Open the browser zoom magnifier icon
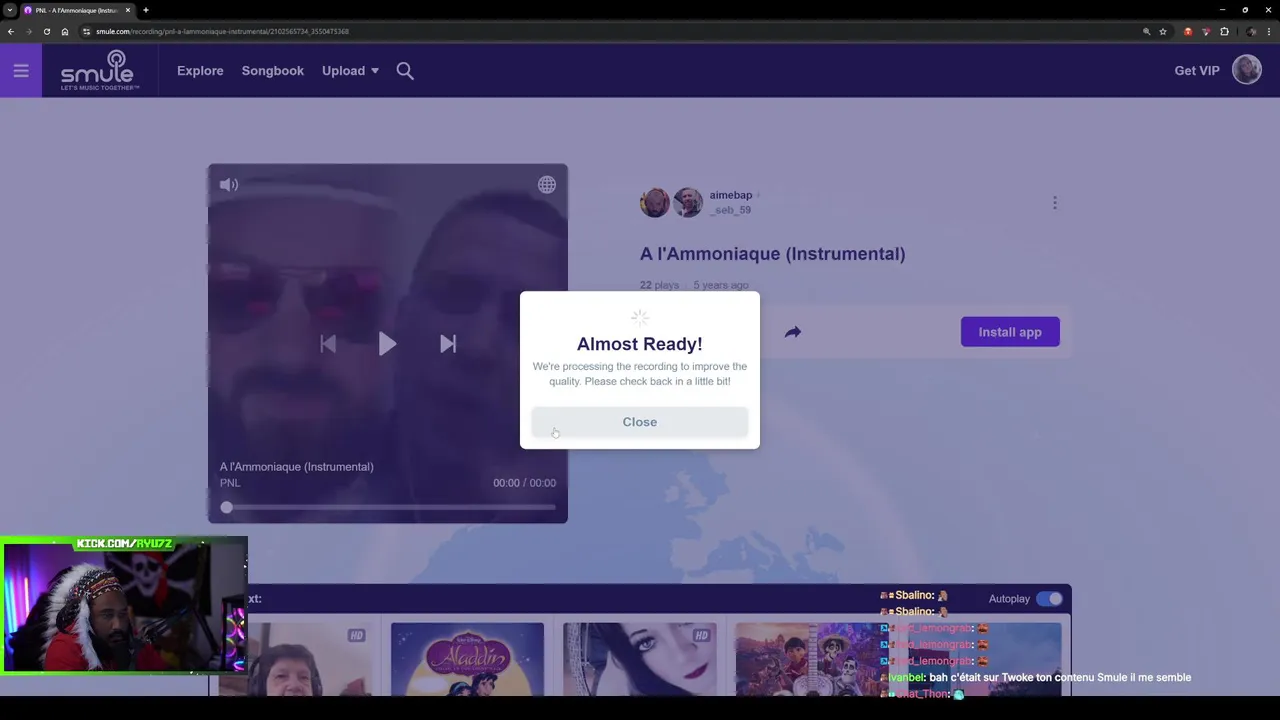Screen dimensions: 1280x720 (x=1146, y=31)
